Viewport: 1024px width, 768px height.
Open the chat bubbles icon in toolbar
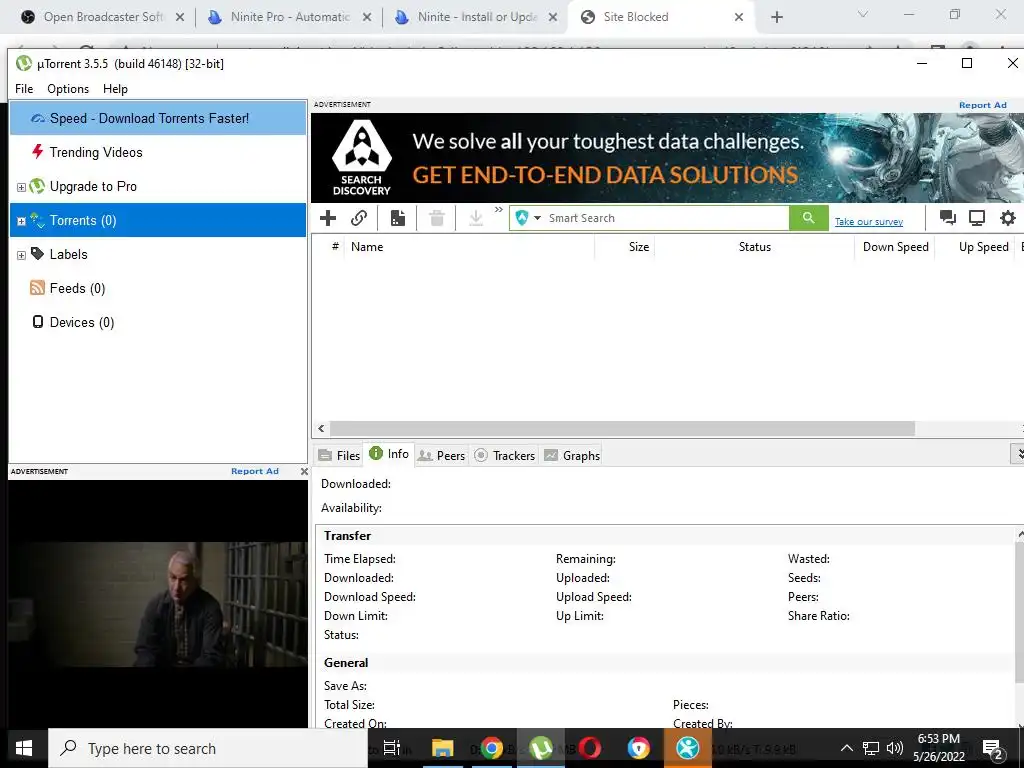point(948,218)
